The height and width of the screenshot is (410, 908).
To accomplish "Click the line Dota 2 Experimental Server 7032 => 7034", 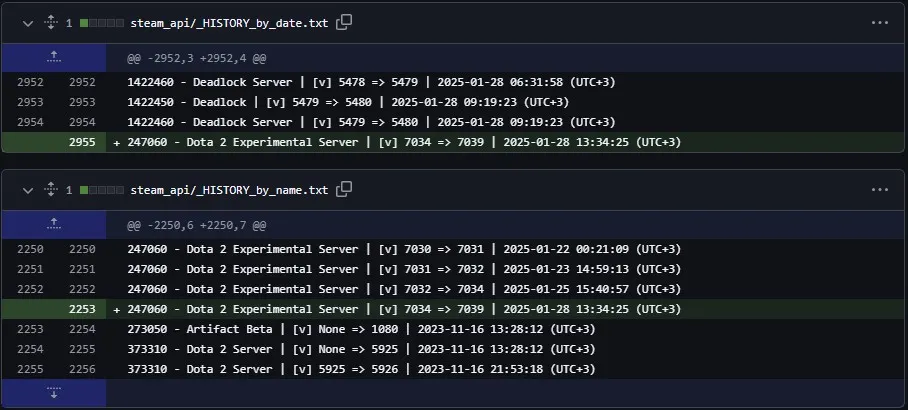I will (x=404, y=289).
